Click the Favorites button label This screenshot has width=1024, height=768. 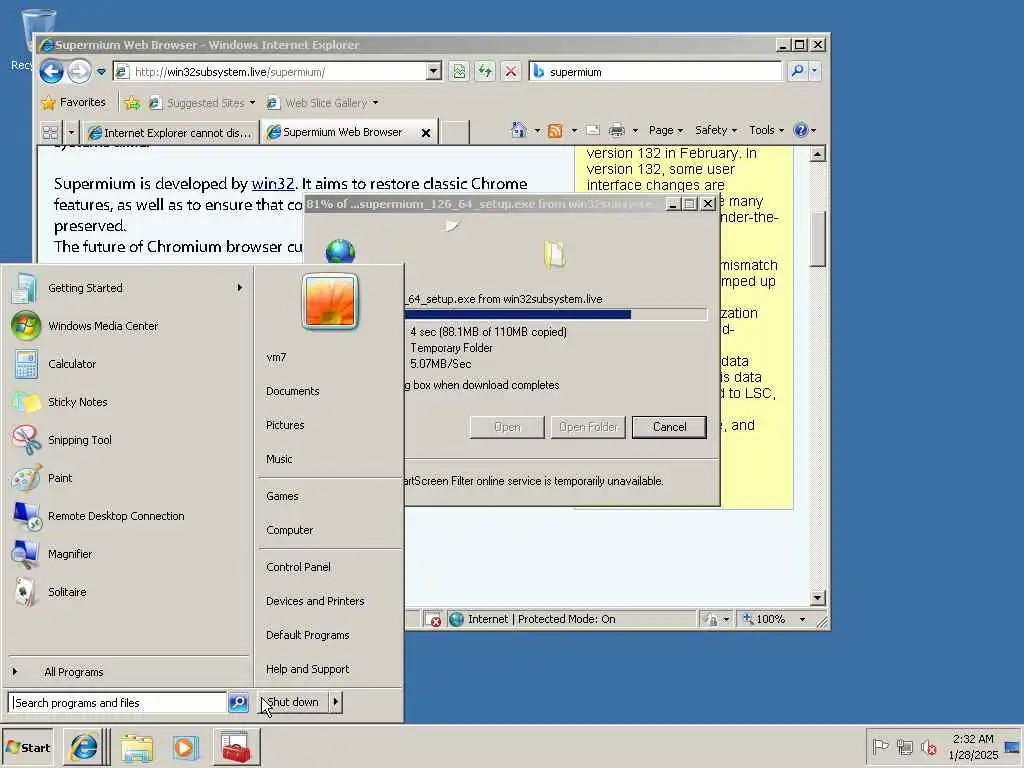click(82, 103)
